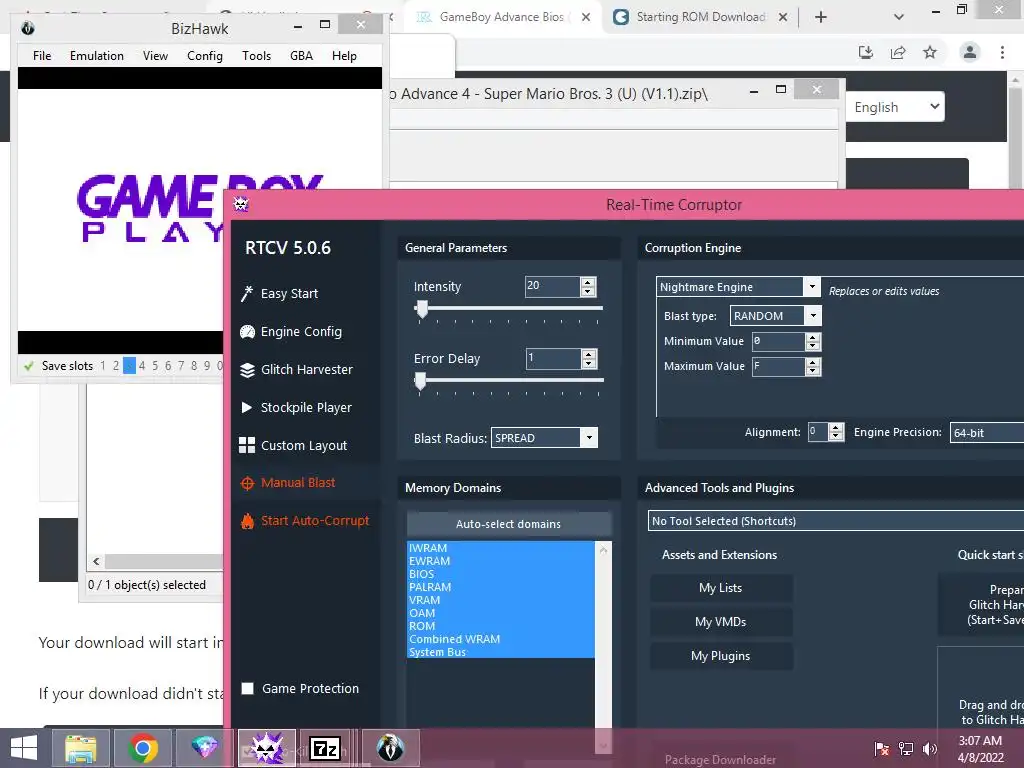1024x768 pixels.
Task: Open BizHawk File menu
Action: pyautogui.click(x=42, y=56)
